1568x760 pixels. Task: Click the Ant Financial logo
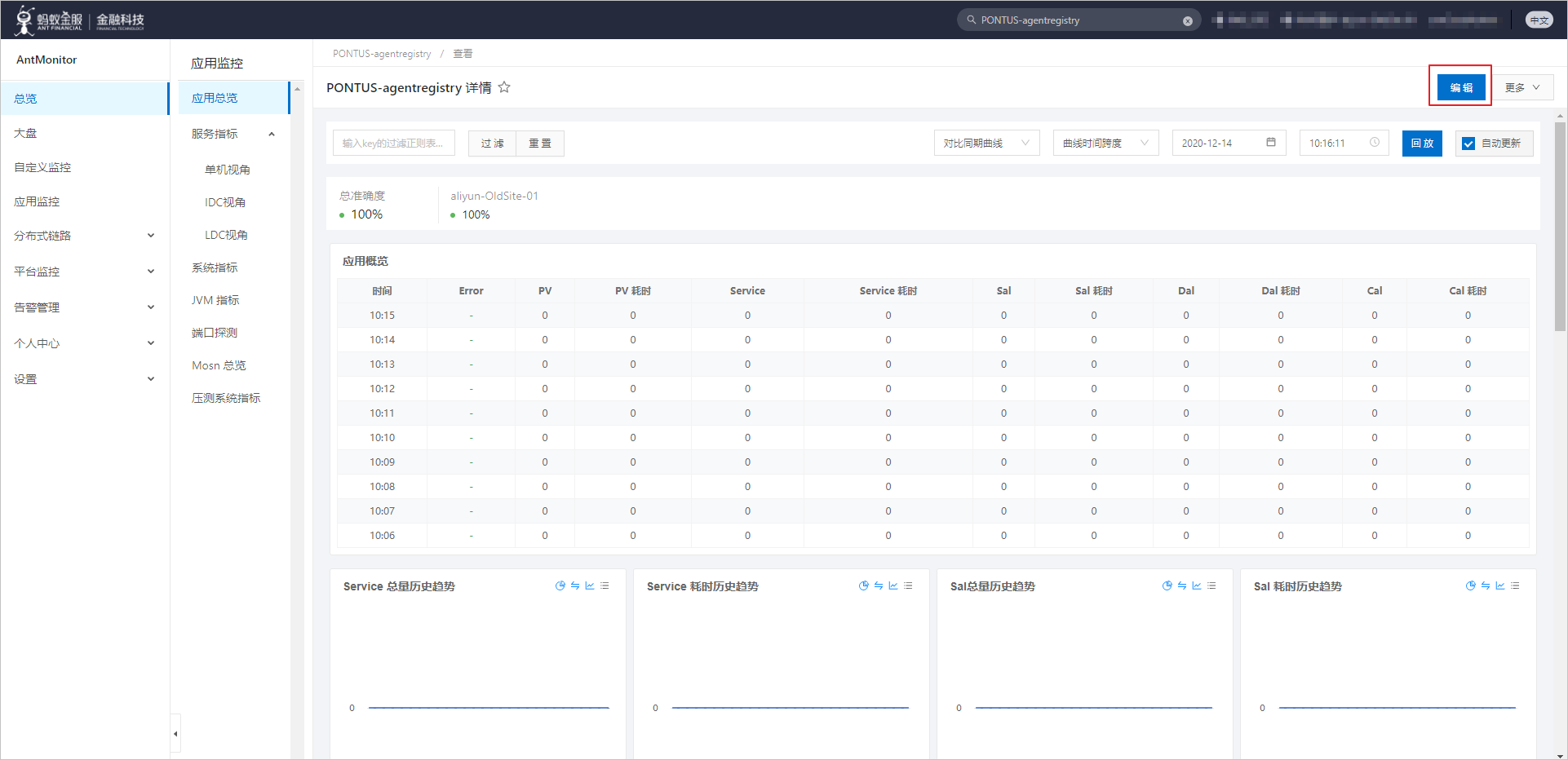tap(80, 20)
